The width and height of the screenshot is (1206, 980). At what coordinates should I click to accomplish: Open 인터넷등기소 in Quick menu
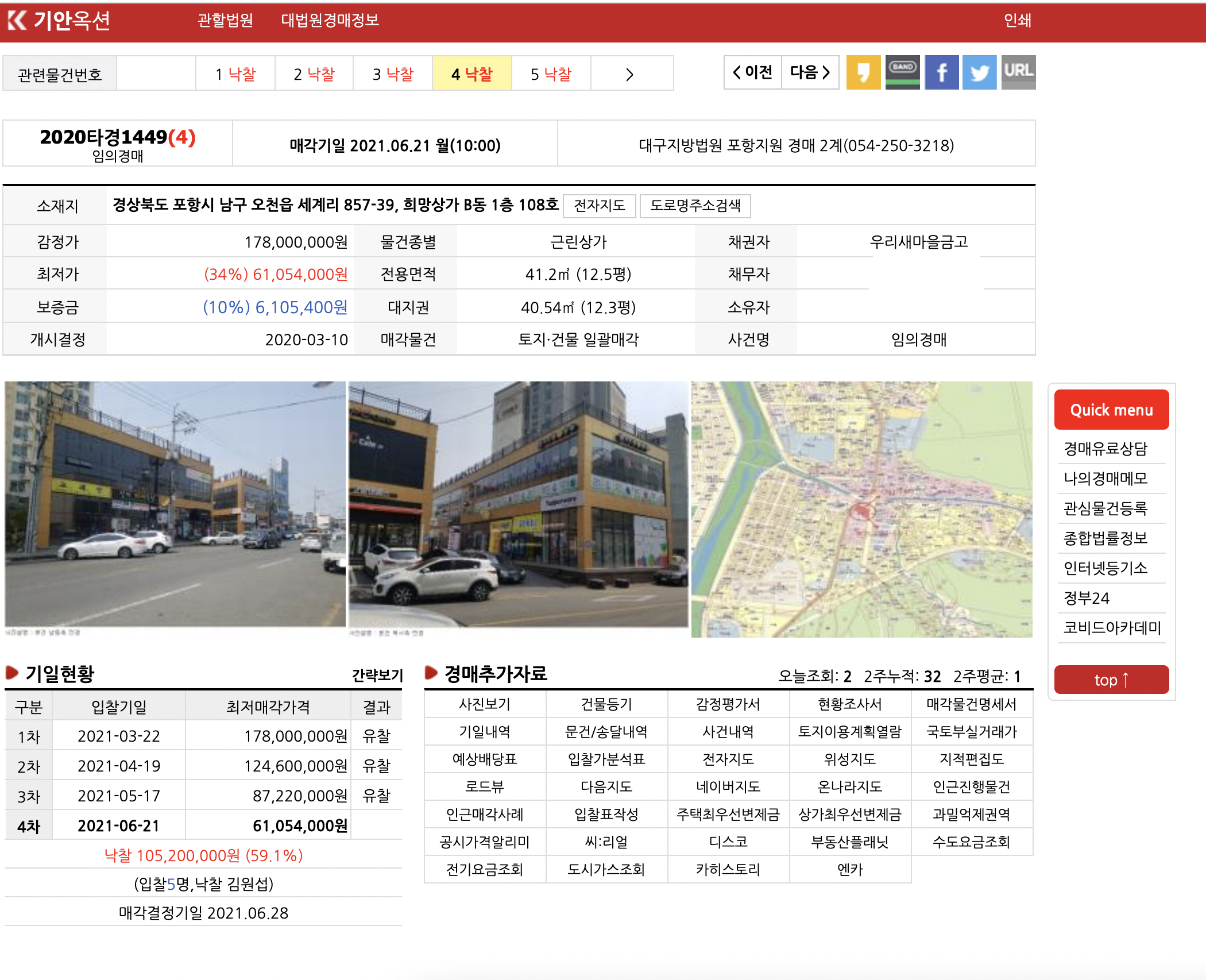[1105, 568]
